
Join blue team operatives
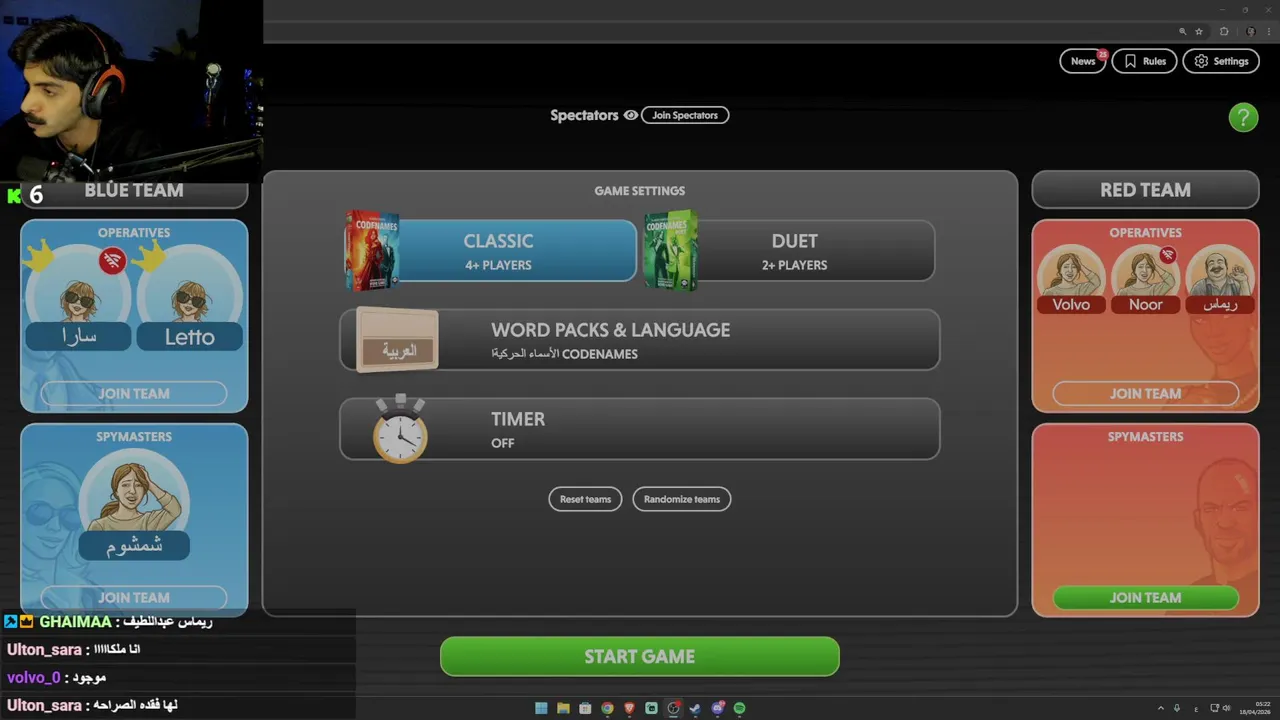click(x=134, y=393)
